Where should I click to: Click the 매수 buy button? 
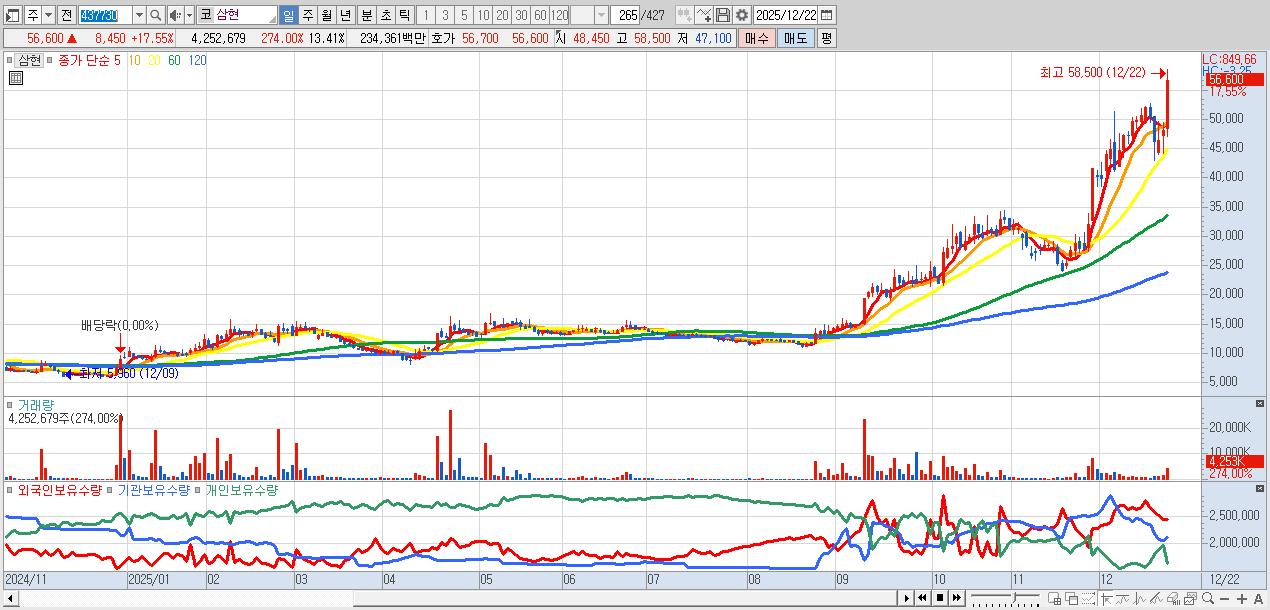pyautogui.click(x=757, y=38)
